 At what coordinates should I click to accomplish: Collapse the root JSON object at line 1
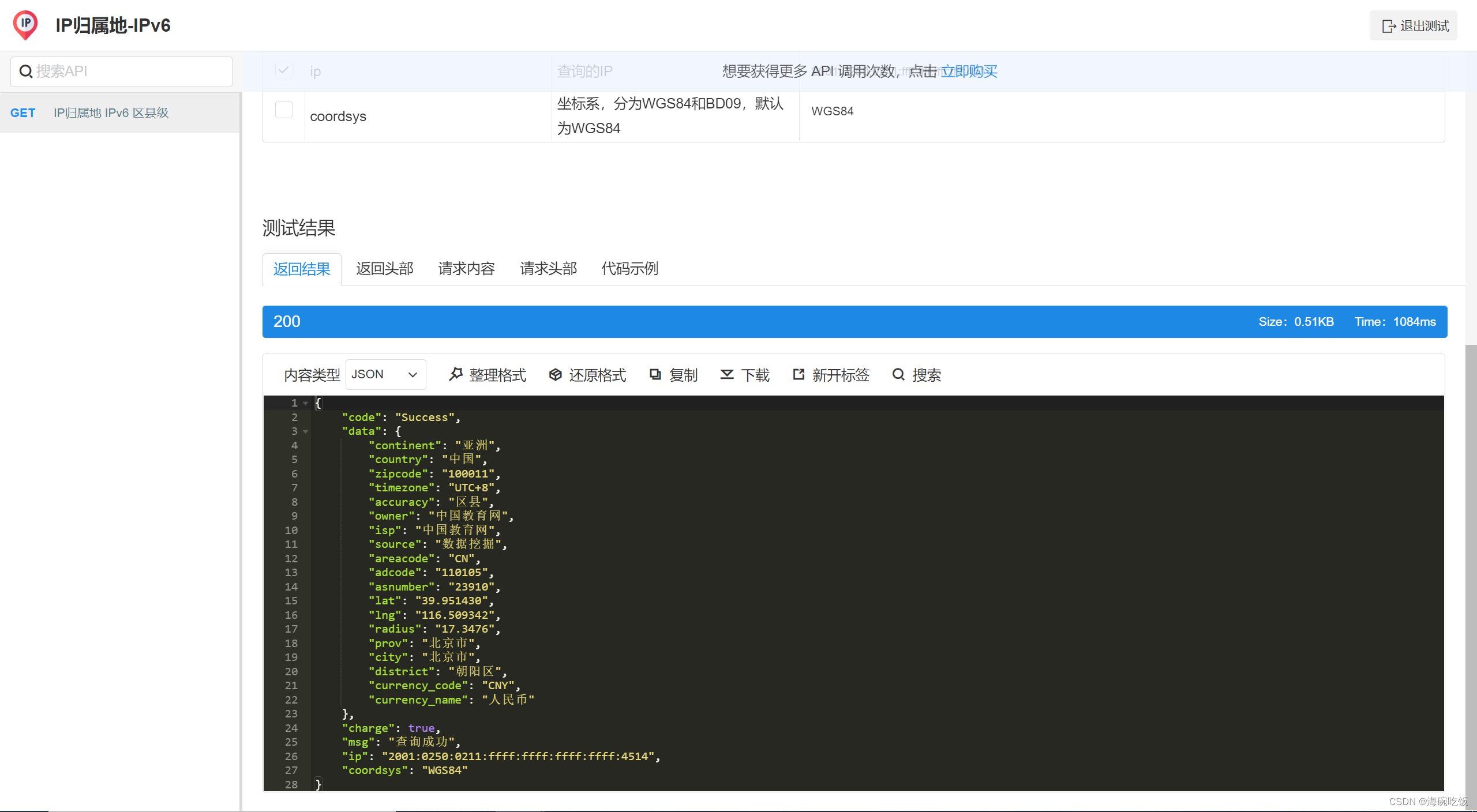306,403
